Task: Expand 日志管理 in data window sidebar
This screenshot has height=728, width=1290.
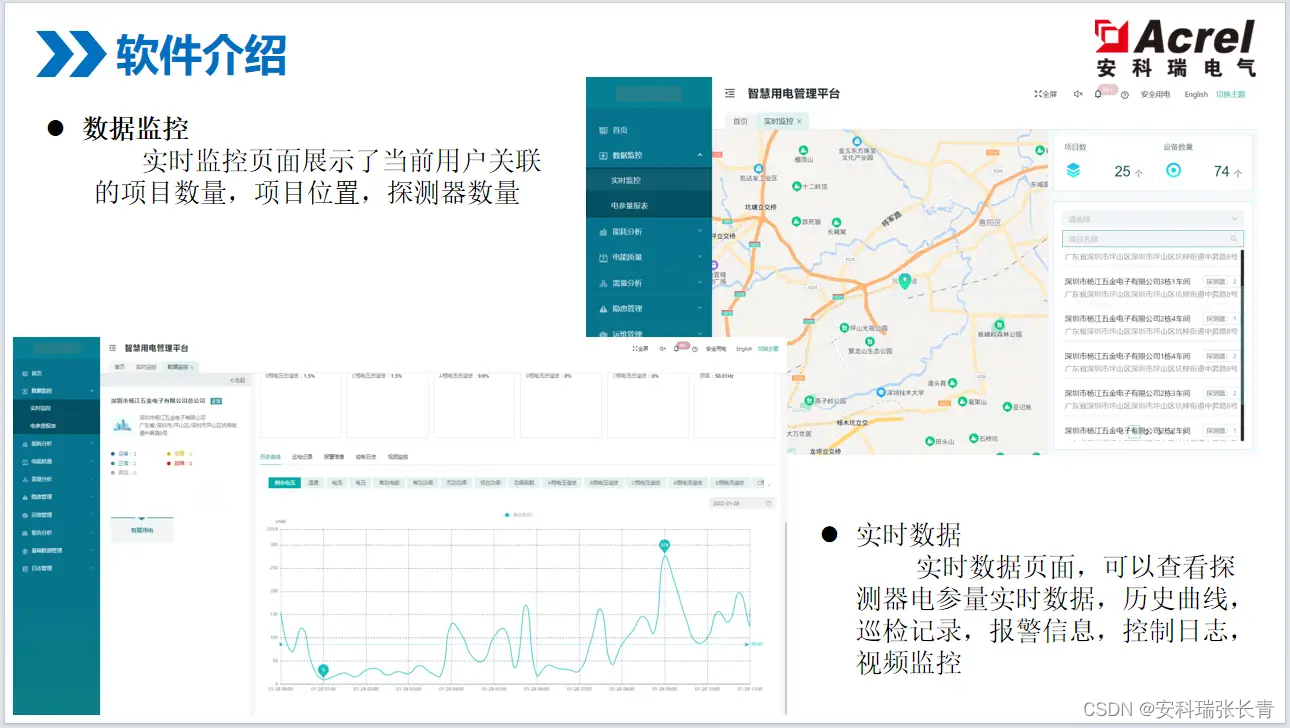Action: [56, 568]
